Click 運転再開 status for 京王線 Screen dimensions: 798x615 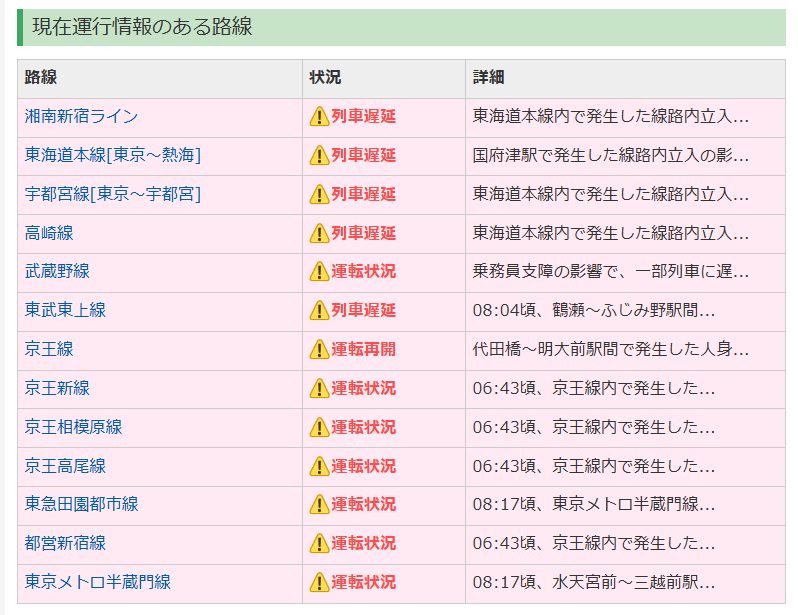click(363, 349)
